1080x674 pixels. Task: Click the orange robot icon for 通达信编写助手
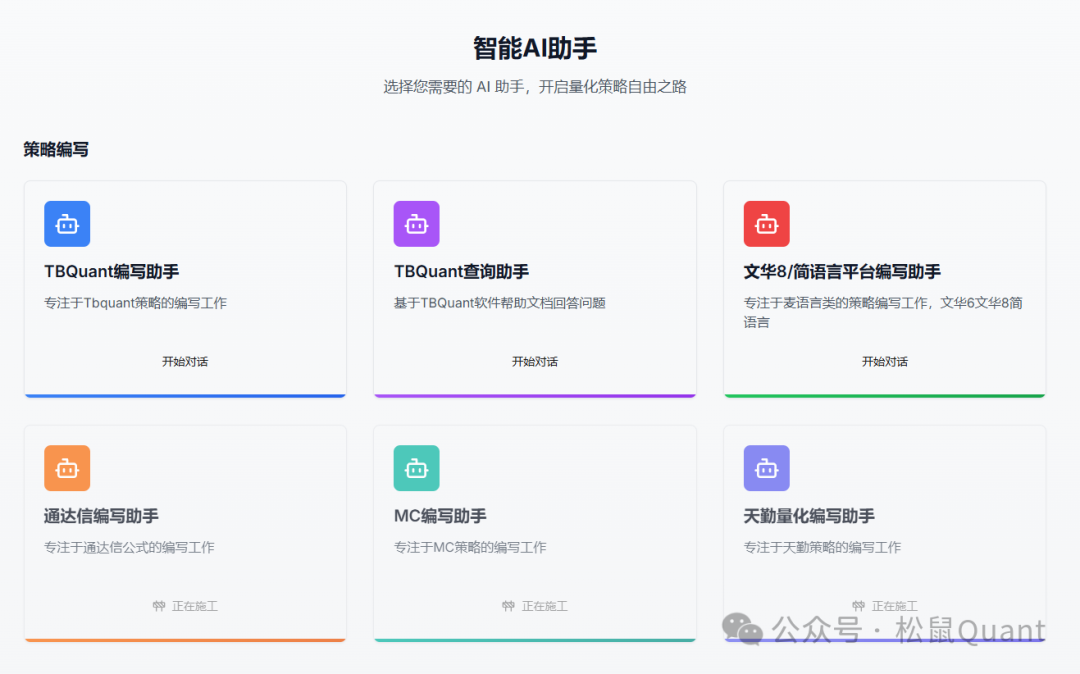[67, 468]
